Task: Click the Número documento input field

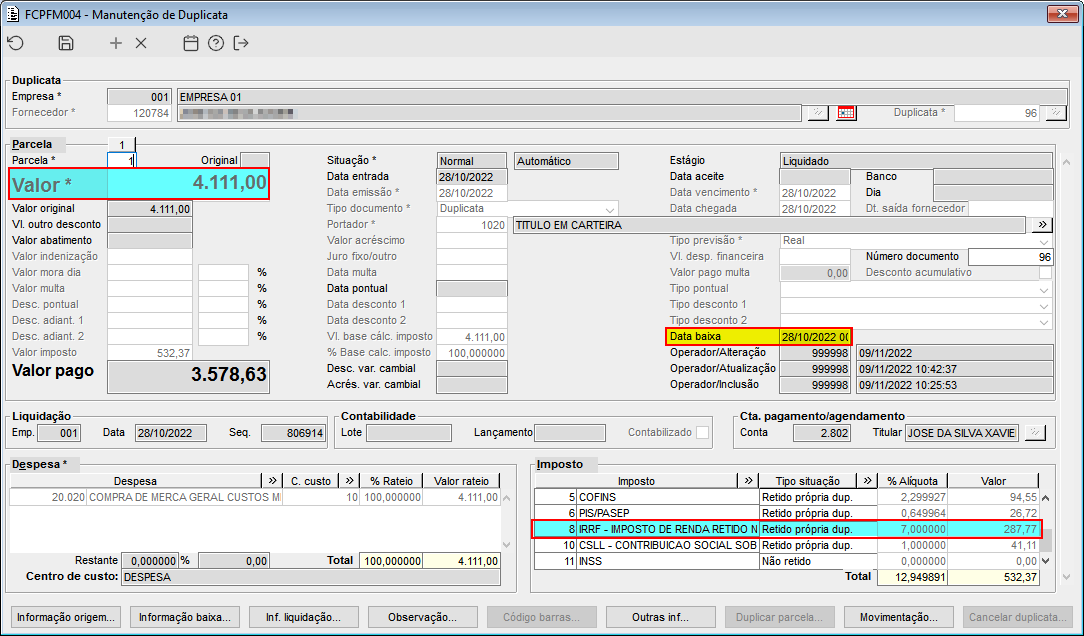Action: click(x=1010, y=257)
